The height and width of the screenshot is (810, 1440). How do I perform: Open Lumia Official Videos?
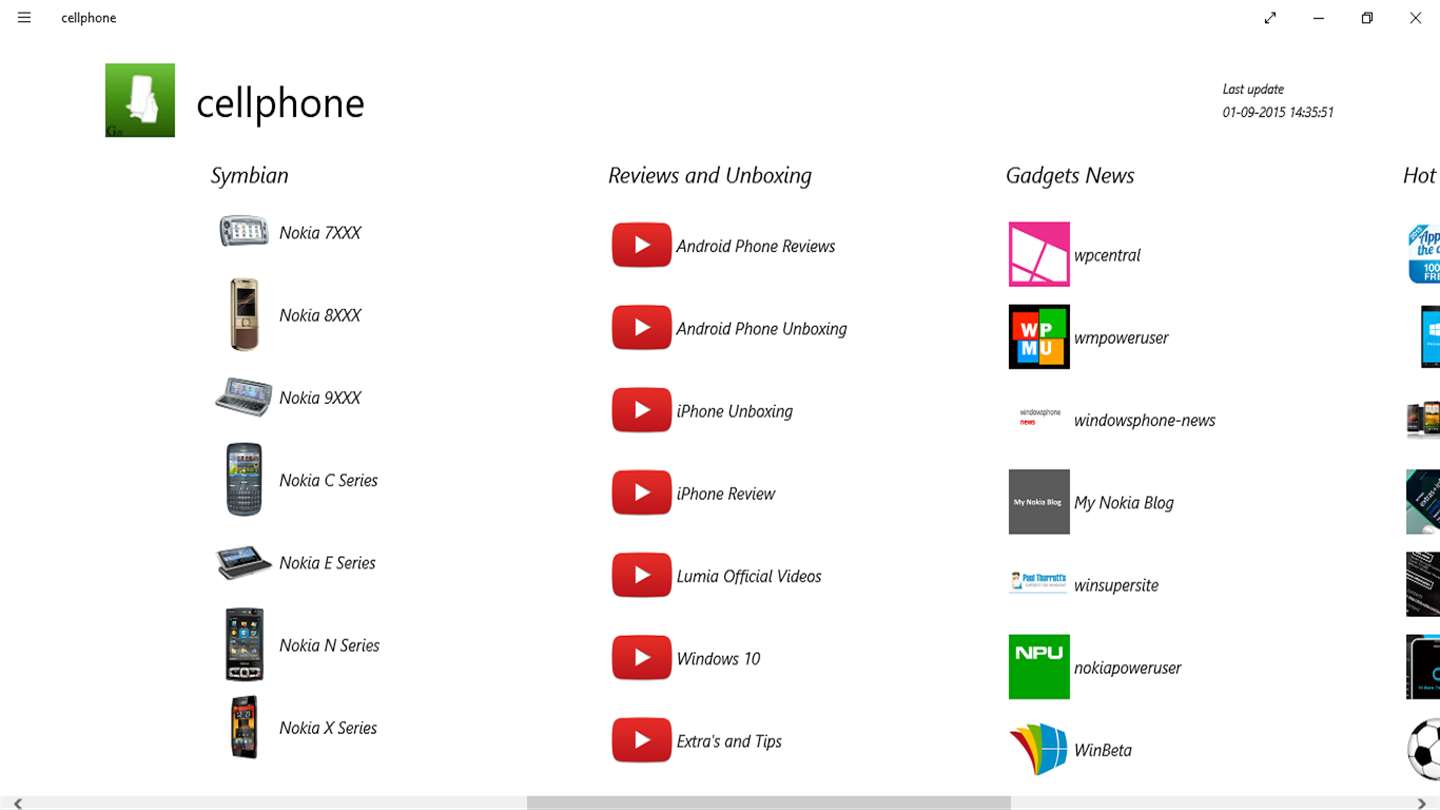pos(748,576)
